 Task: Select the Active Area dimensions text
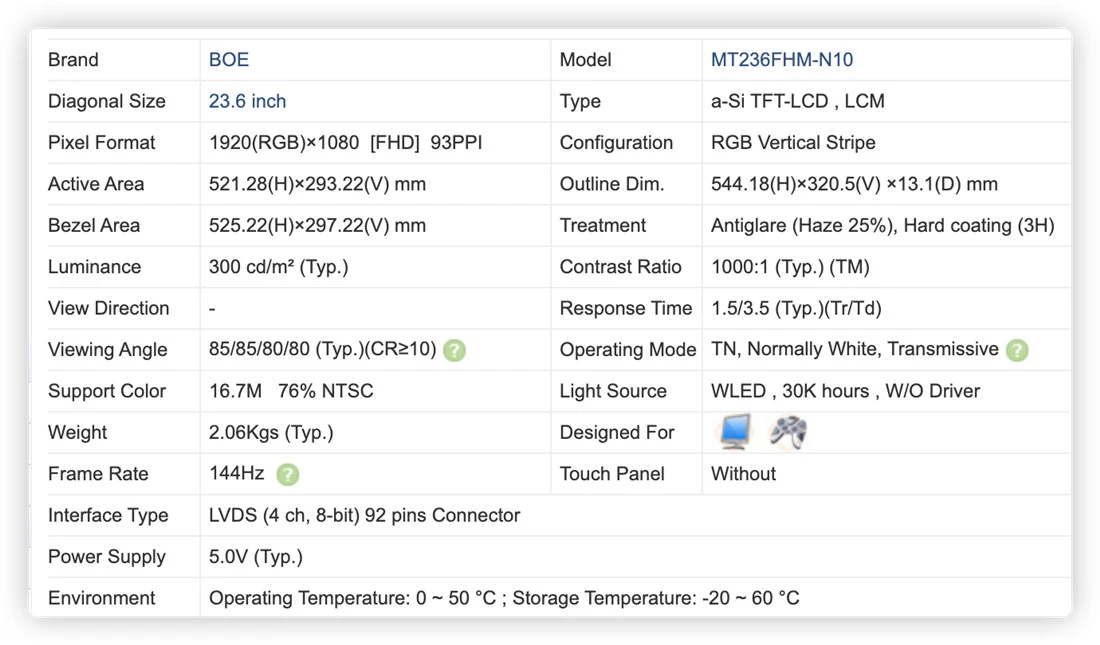point(317,184)
